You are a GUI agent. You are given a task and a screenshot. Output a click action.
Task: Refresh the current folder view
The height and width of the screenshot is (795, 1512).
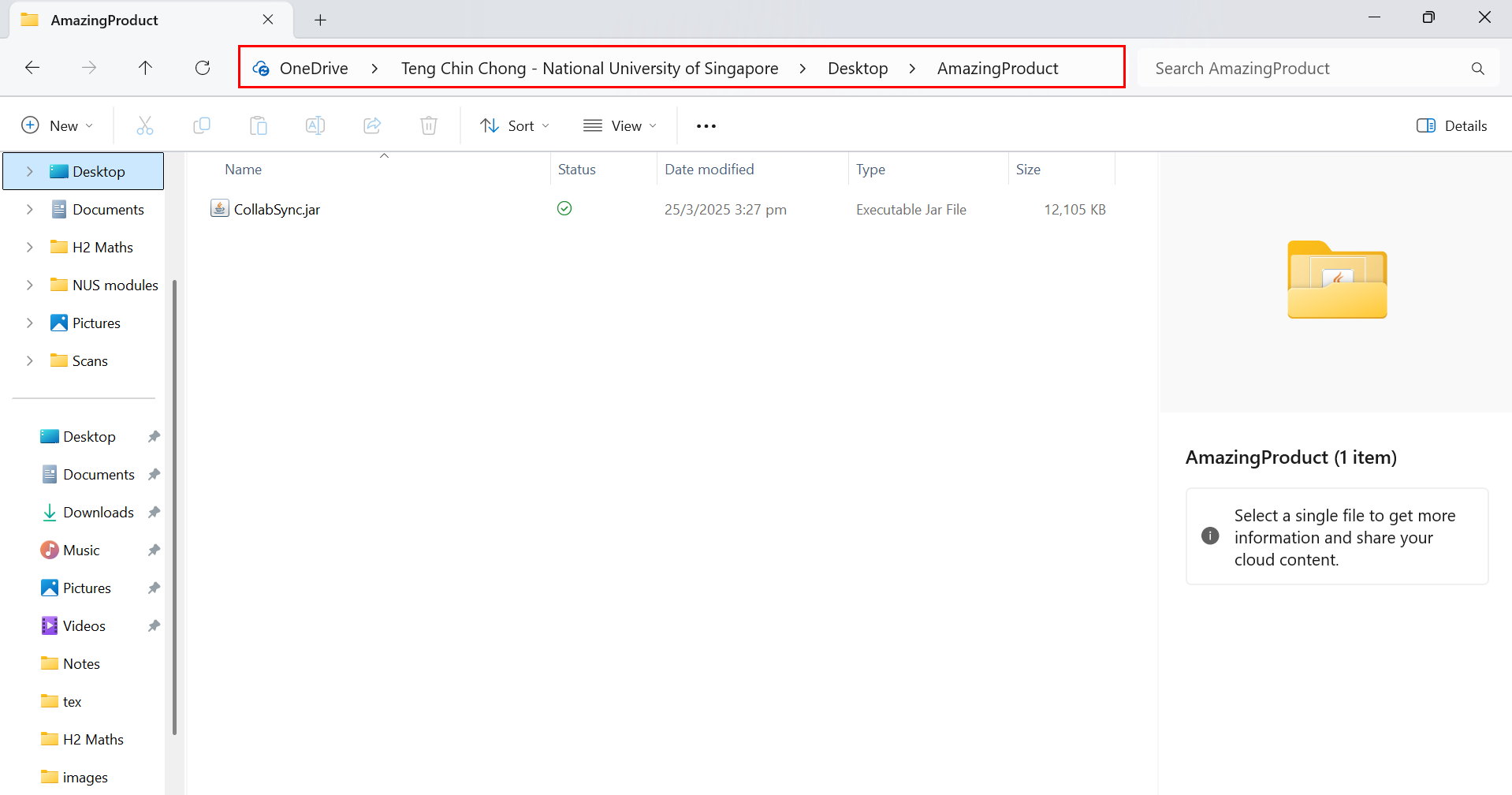click(x=203, y=68)
